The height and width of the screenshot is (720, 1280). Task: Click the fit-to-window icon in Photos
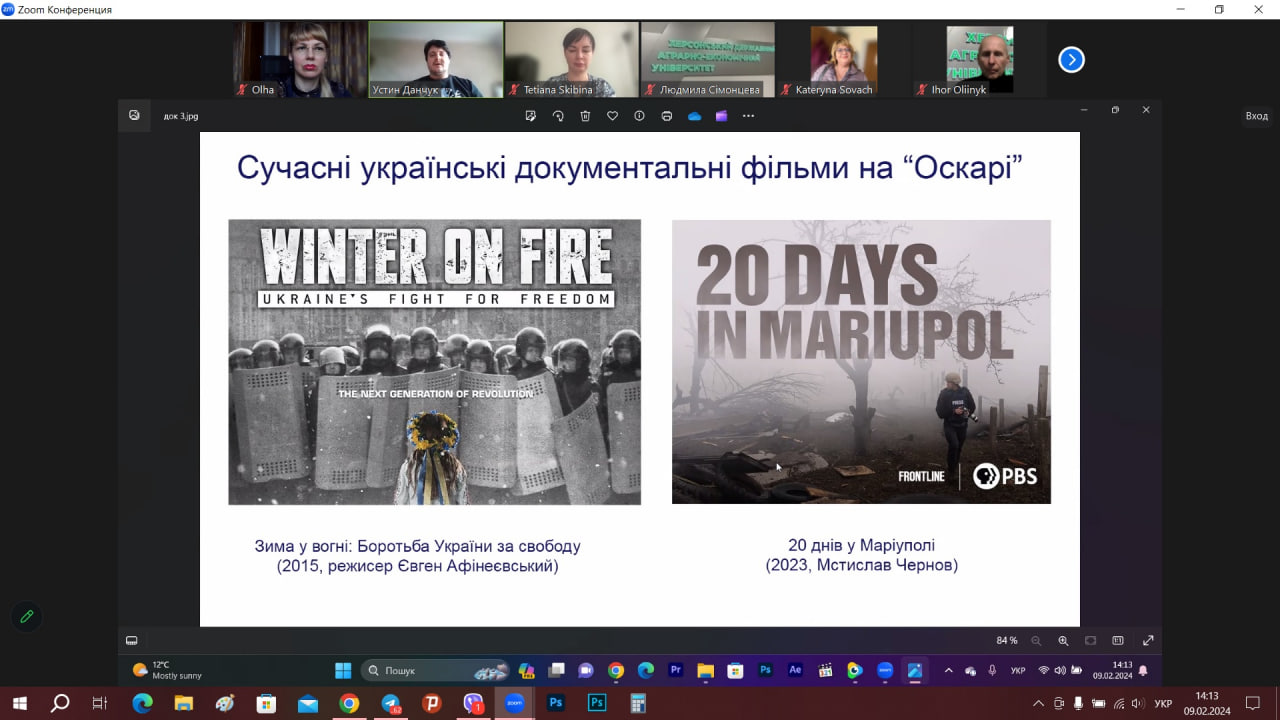[1091, 640]
